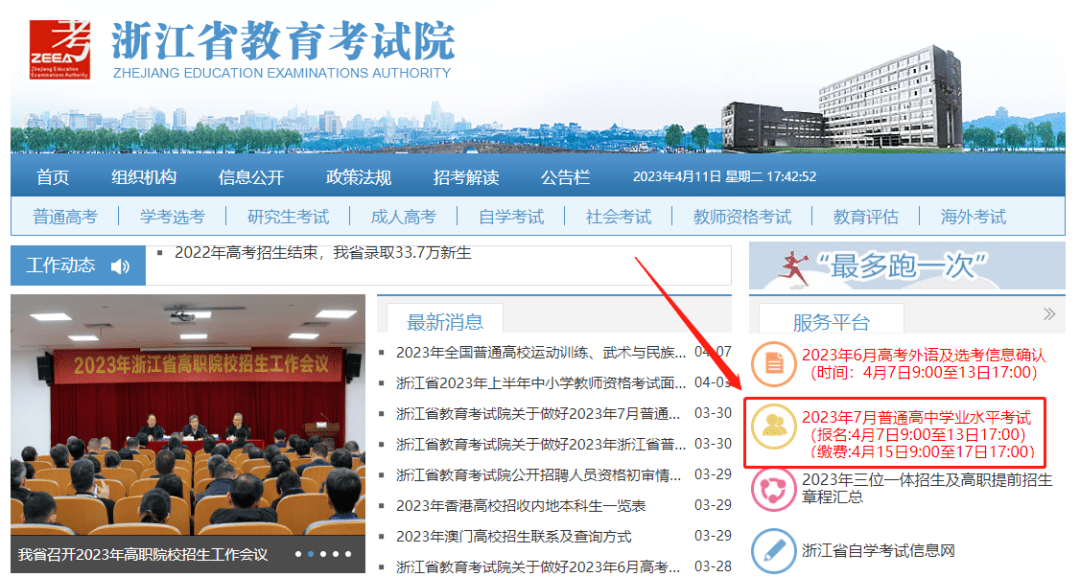Click the orange document icon for 高考外语及选考信息确认
Image resolution: width=1080 pixels, height=577 pixels.
(x=773, y=364)
